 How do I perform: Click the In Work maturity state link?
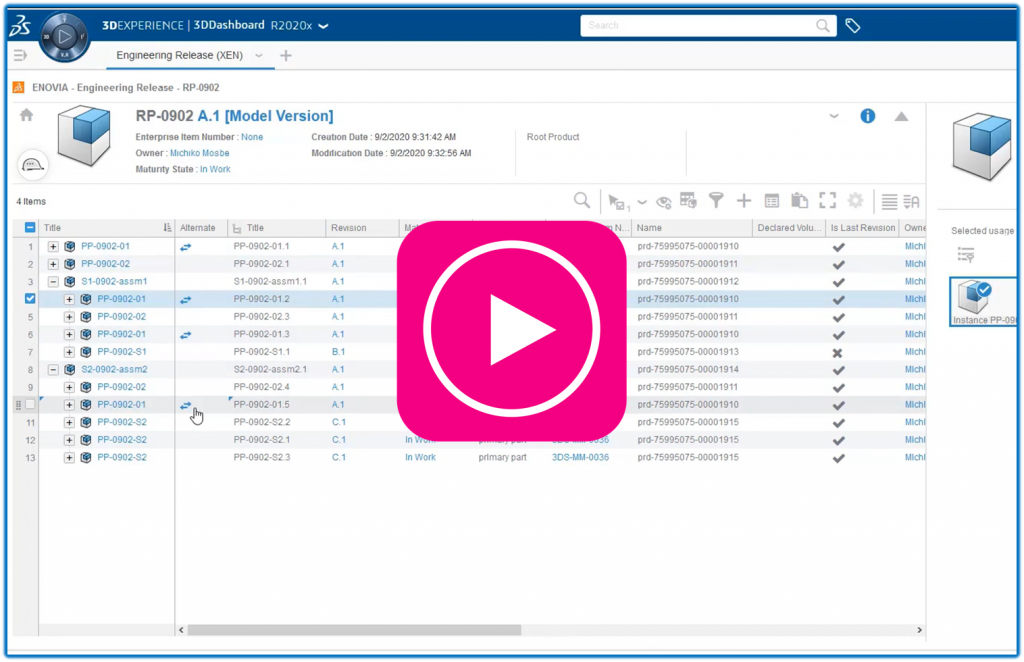pos(215,169)
